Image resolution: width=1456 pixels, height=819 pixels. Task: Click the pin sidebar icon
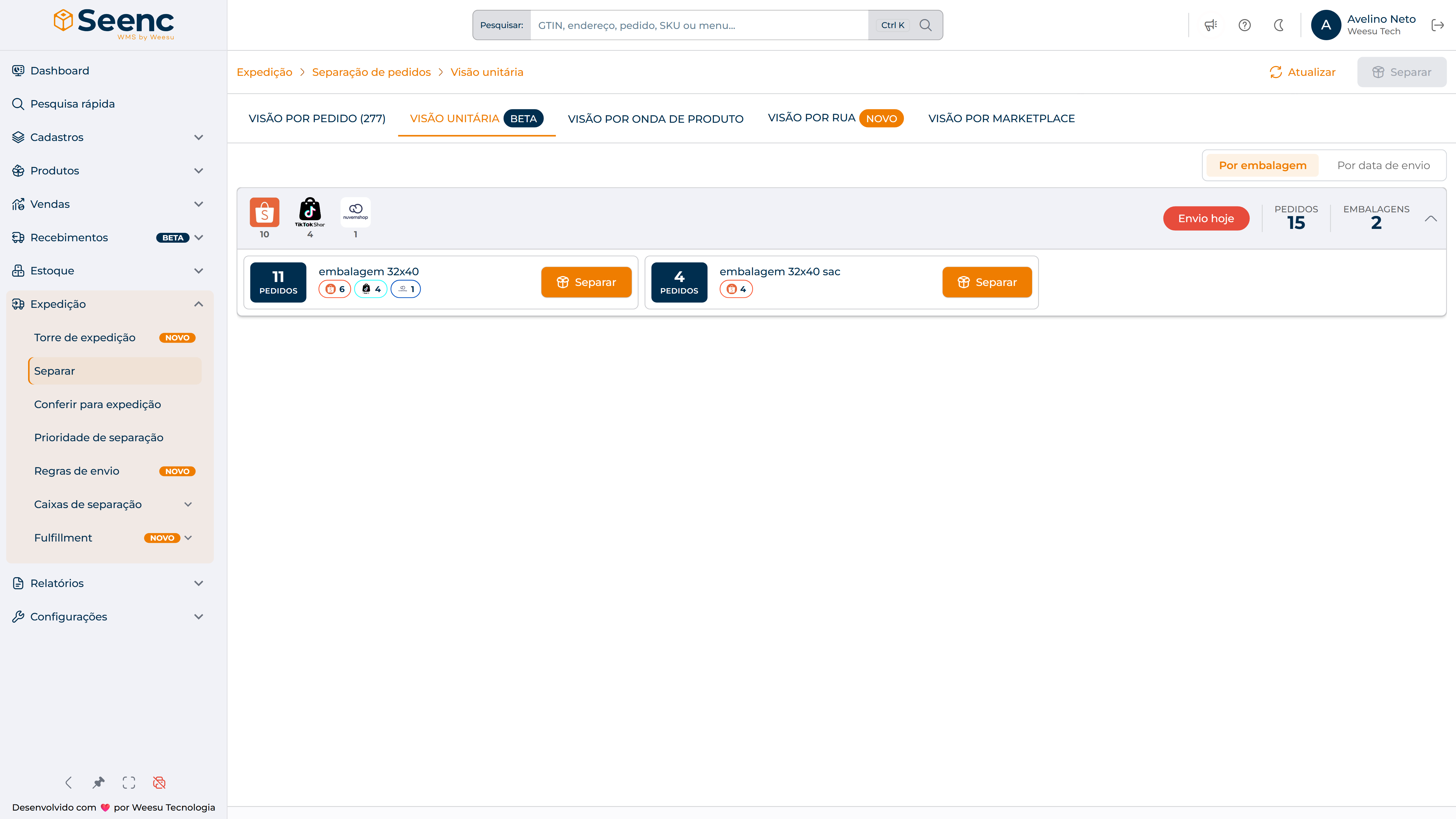(x=99, y=782)
